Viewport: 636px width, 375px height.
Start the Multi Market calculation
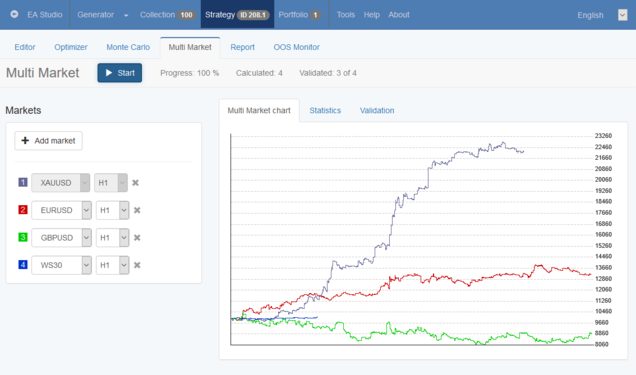pos(120,73)
